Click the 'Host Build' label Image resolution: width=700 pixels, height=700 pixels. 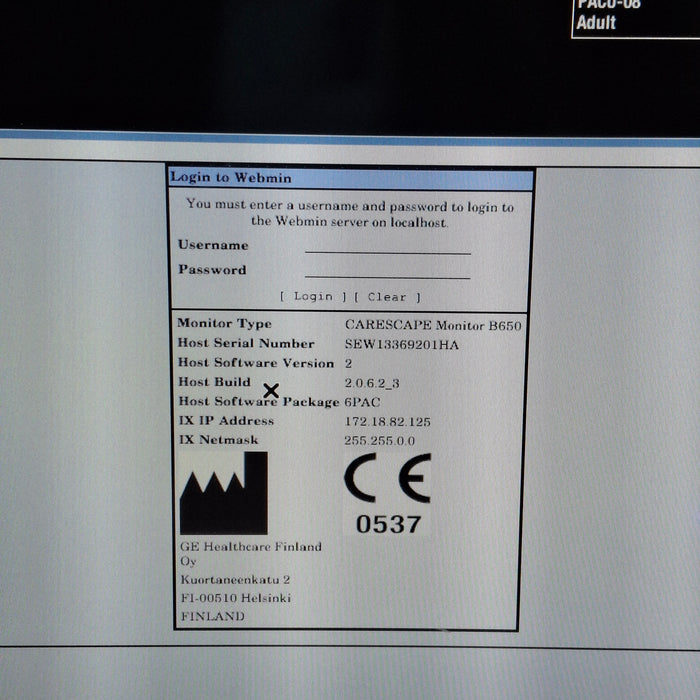(214, 382)
